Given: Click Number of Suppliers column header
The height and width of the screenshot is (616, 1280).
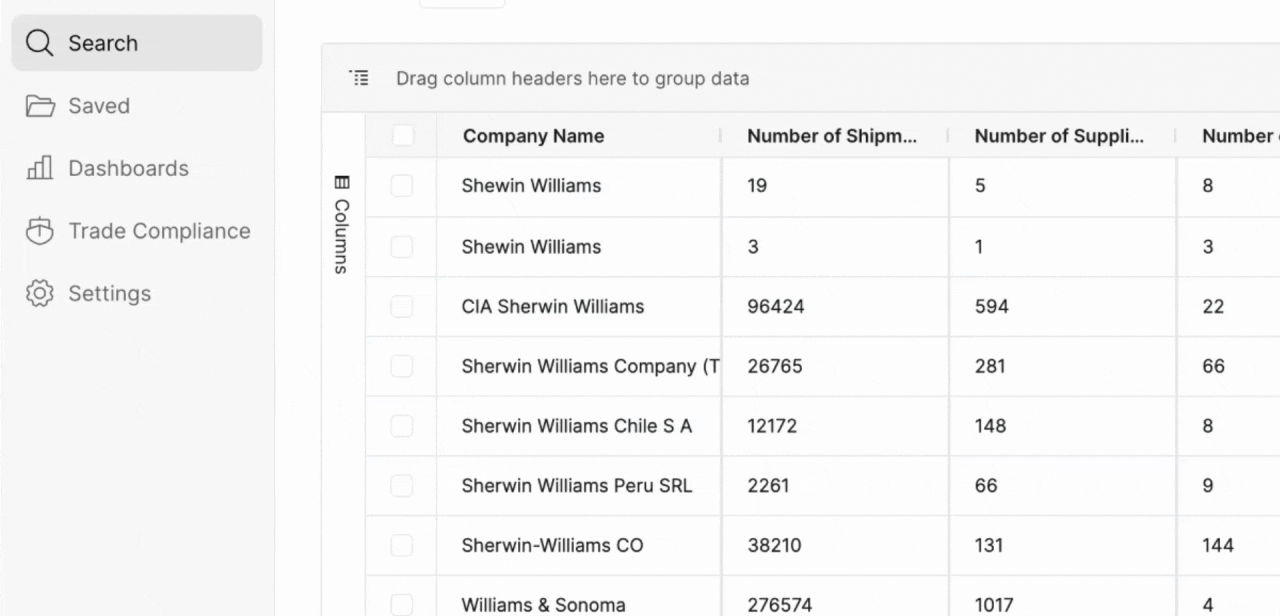Looking at the screenshot, I should click(1058, 136).
